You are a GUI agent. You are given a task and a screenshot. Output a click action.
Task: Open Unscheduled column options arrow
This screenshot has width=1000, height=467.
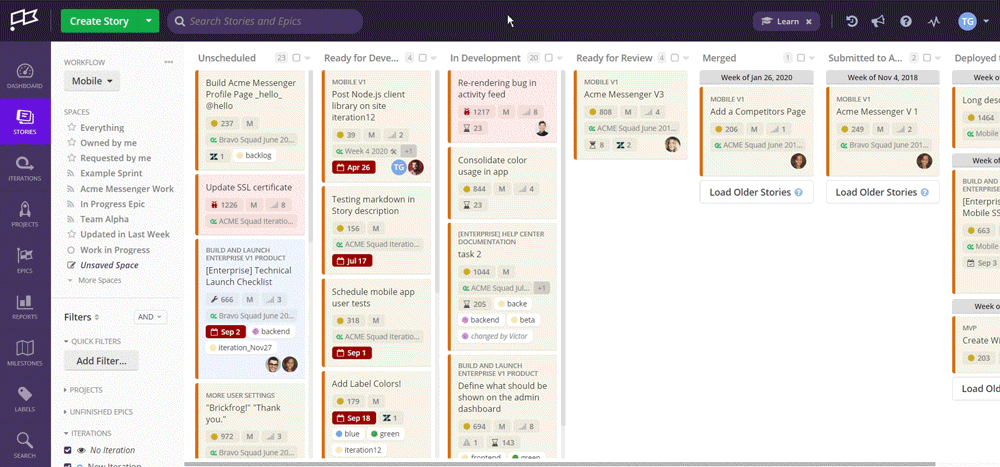pos(307,58)
